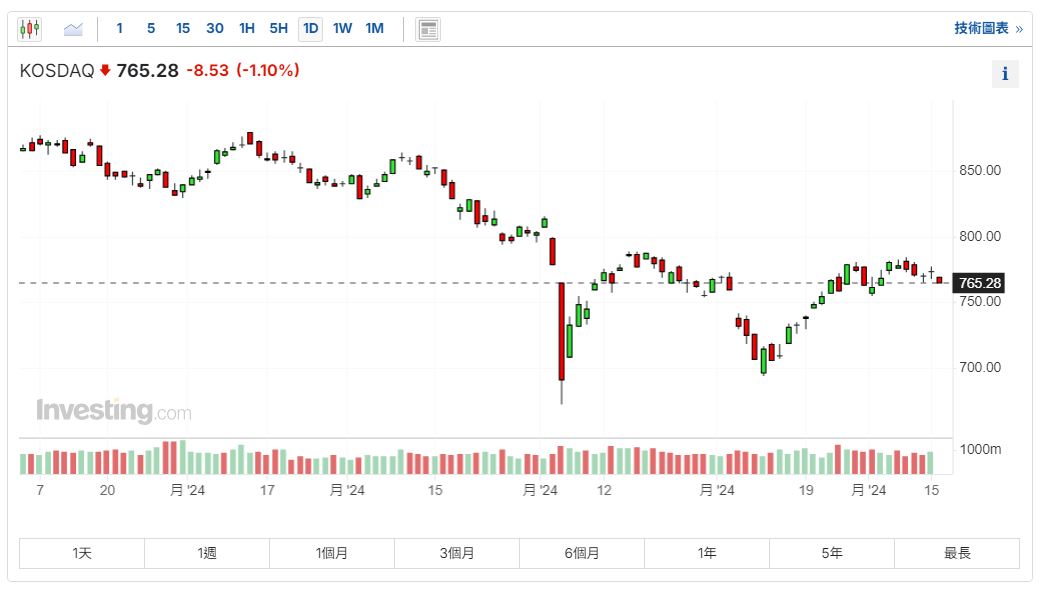This screenshot has height=592, width=1043.
Task: Choose the 30 minute interval
Action: pyautogui.click(x=215, y=29)
